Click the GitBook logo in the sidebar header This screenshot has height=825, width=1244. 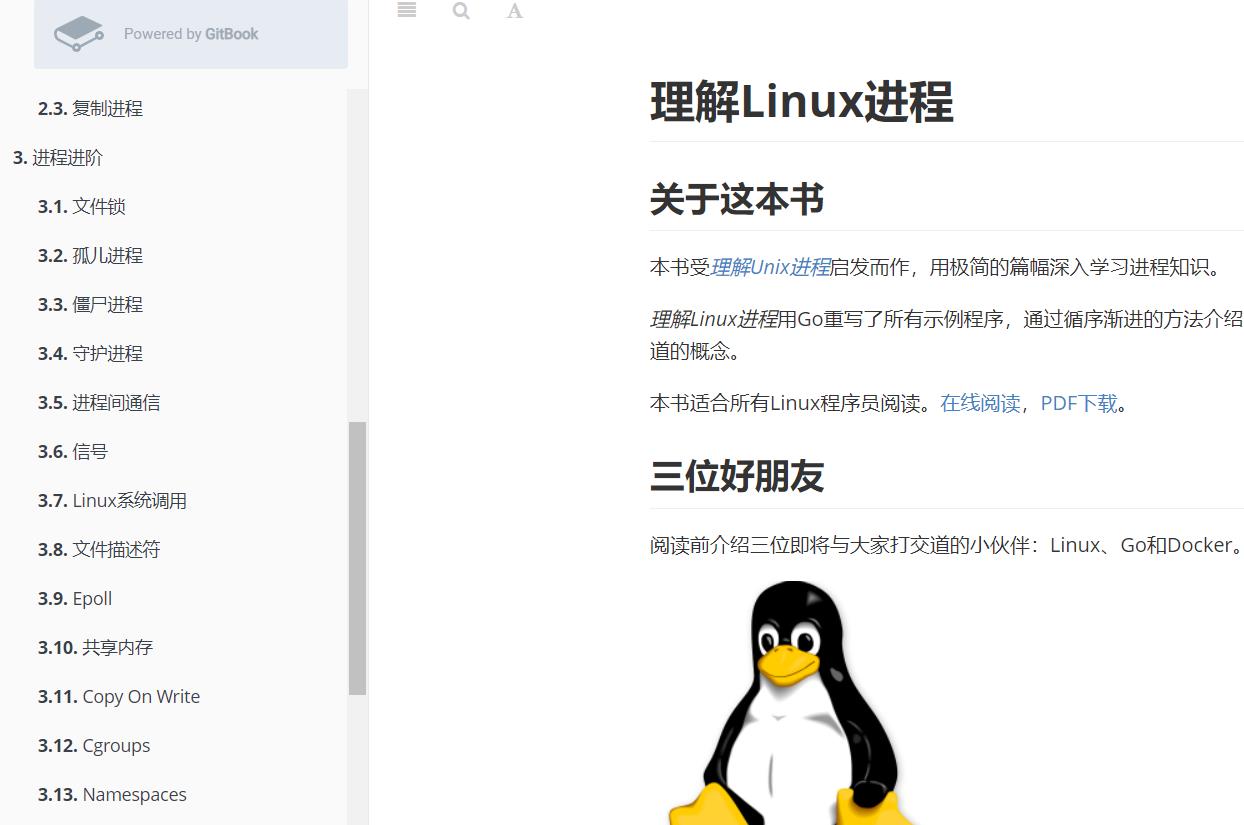78,33
